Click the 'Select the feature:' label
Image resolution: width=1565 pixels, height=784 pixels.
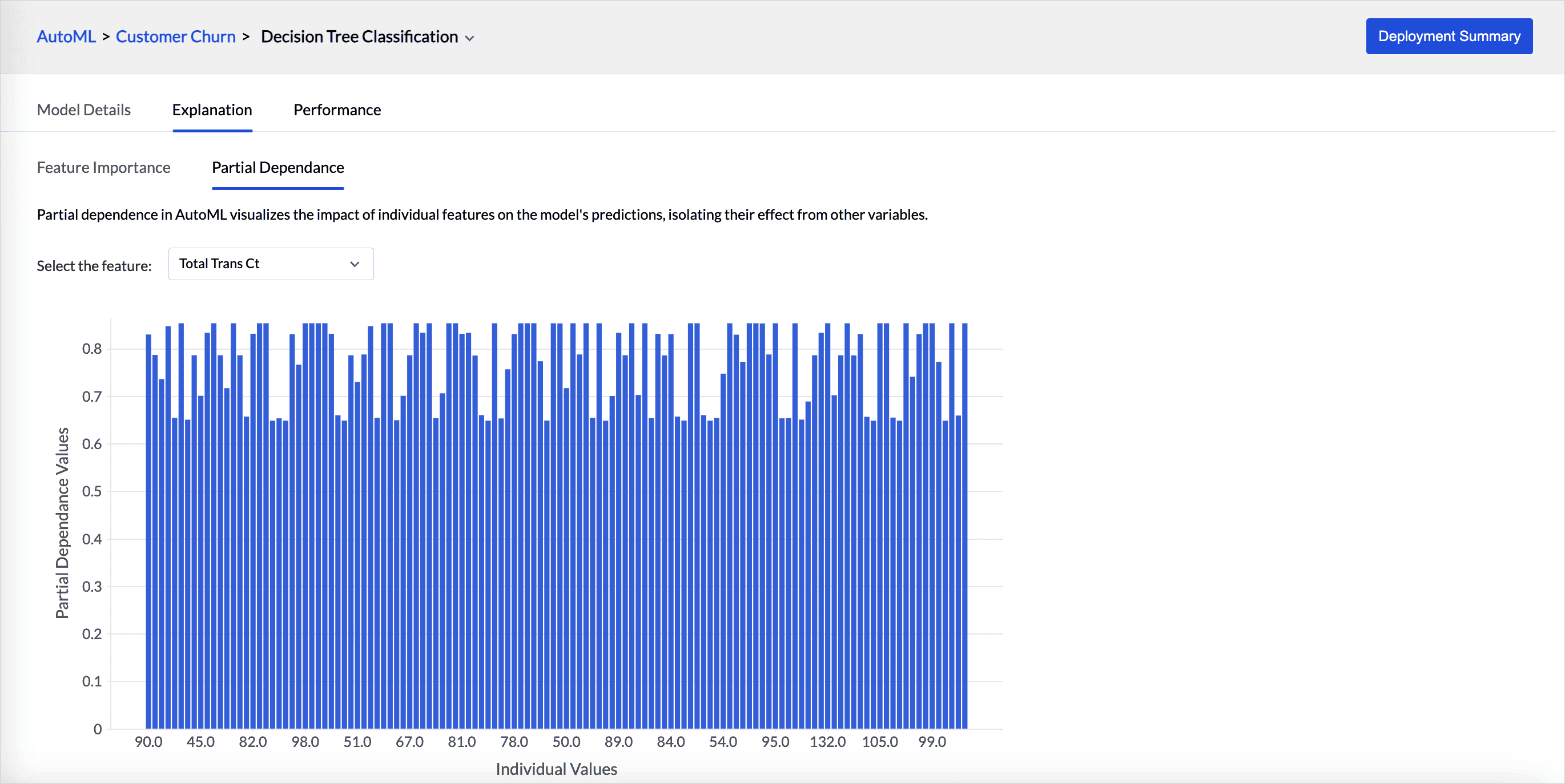tap(94, 266)
